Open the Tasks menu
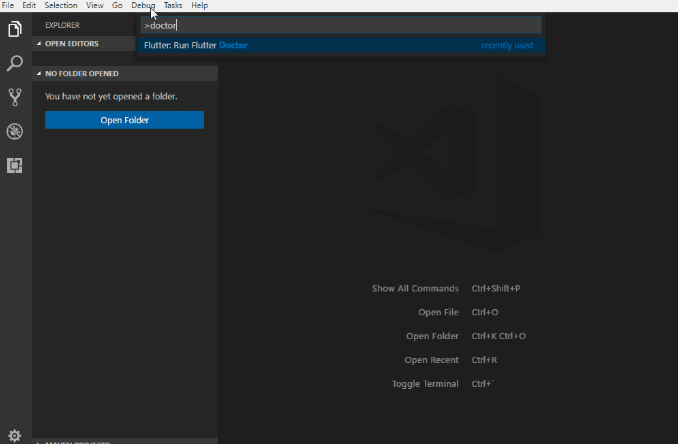Screen dimensions: 678x444 (173, 5)
